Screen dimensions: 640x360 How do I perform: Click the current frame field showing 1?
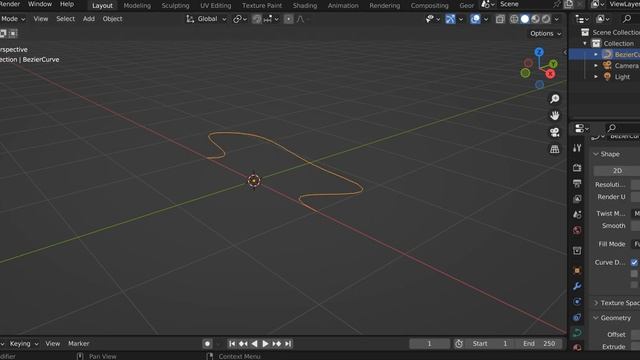coord(429,344)
